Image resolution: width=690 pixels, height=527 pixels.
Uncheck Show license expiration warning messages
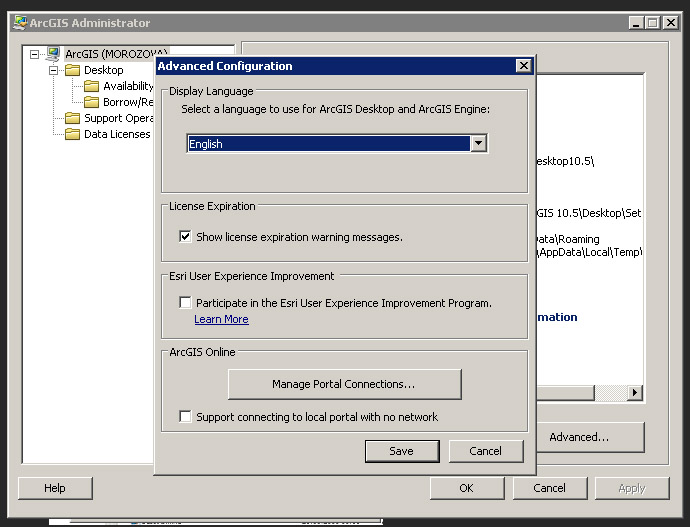coord(185,237)
